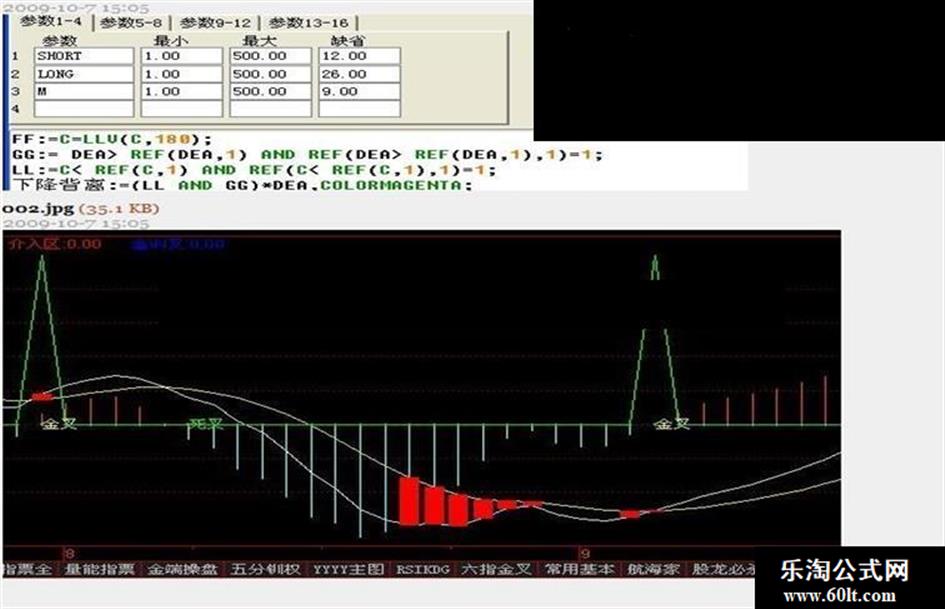Viewport: 945px width, 609px height.
Task: Click the empty maximum field in row 4
Action: pyautogui.click(x=270, y=109)
